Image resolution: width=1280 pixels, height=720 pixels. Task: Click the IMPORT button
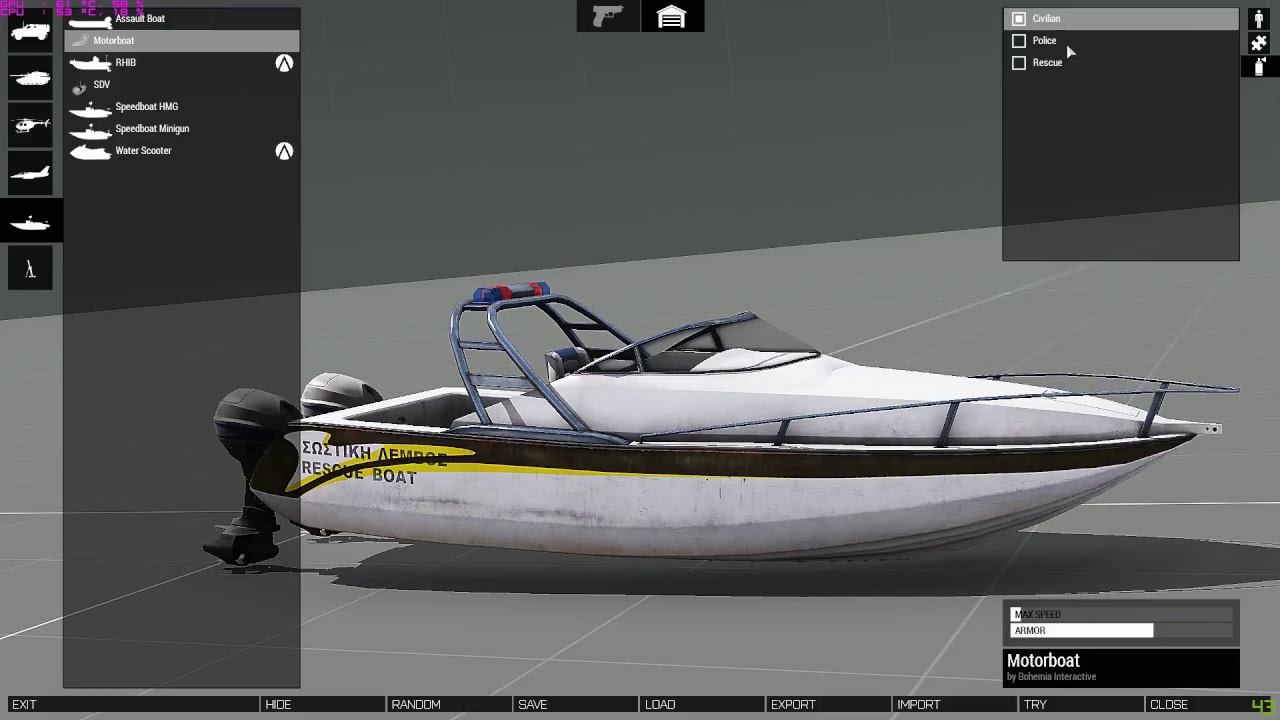[954, 705]
